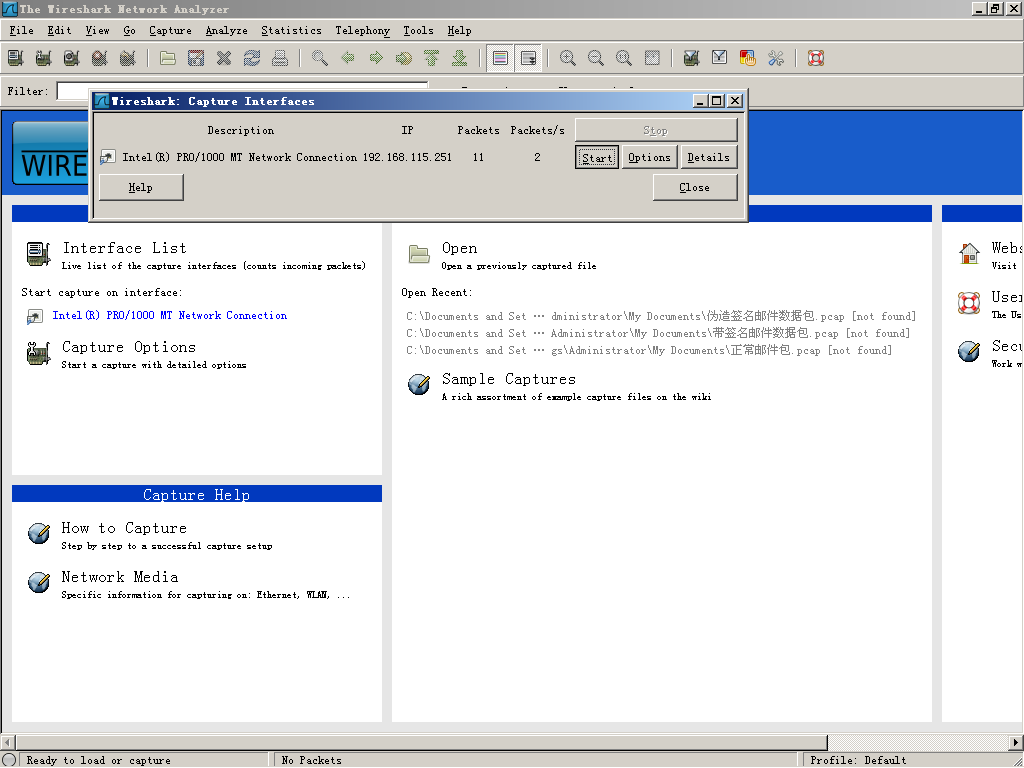The height and width of the screenshot is (768, 1024).
Task: Print packets using the printer icon
Action: pyautogui.click(x=280, y=58)
